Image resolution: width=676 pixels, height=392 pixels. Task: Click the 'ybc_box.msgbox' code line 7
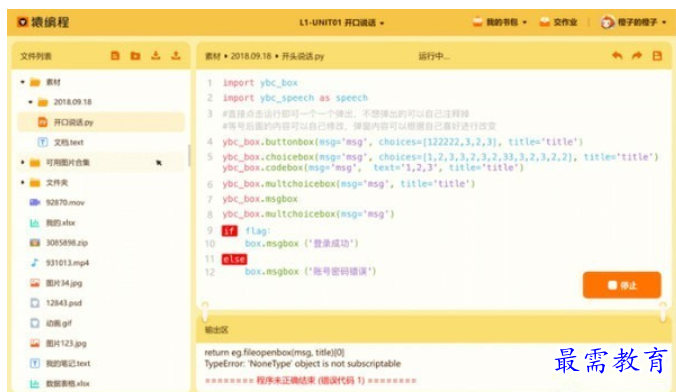(260, 199)
